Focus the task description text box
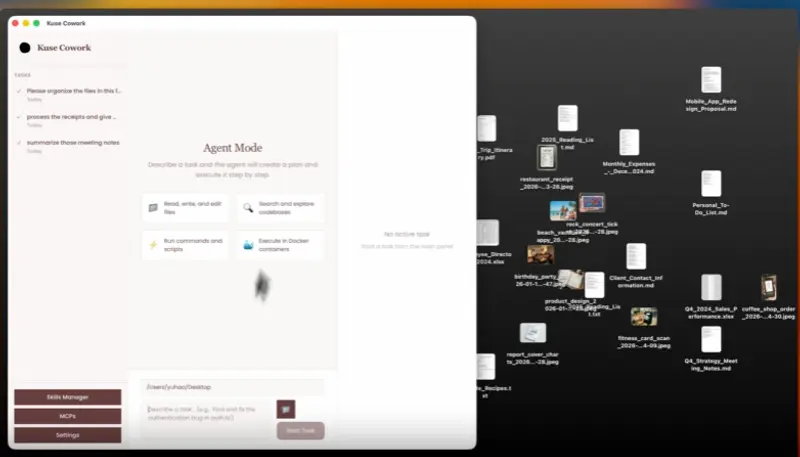 click(x=207, y=413)
